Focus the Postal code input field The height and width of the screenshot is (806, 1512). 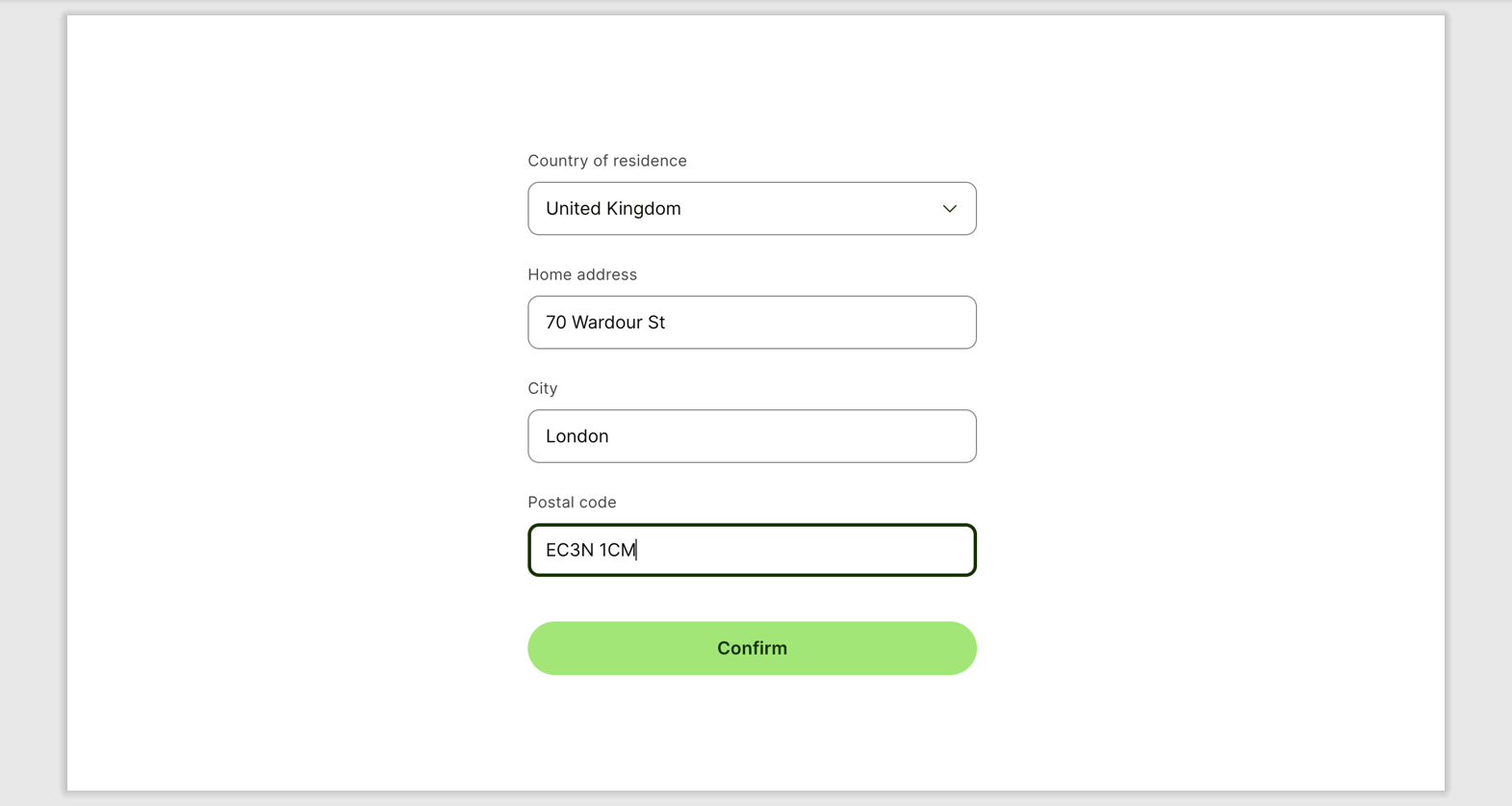coord(751,550)
